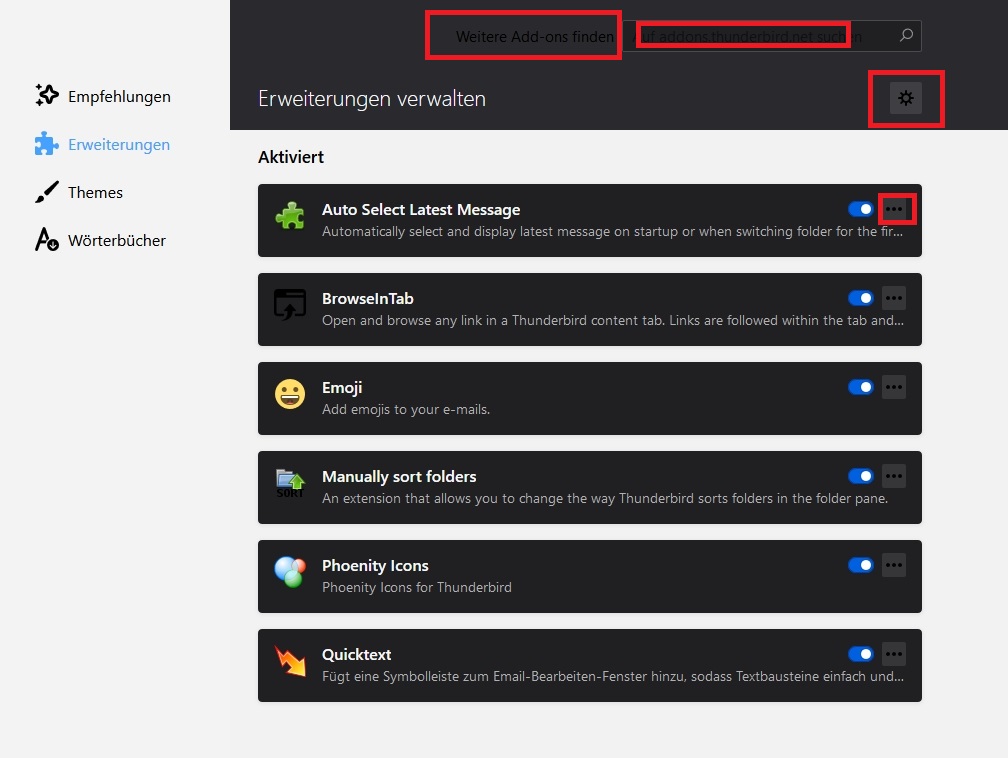Click the BrowseInTab extension icon
The image size is (1008, 758).
290,305
